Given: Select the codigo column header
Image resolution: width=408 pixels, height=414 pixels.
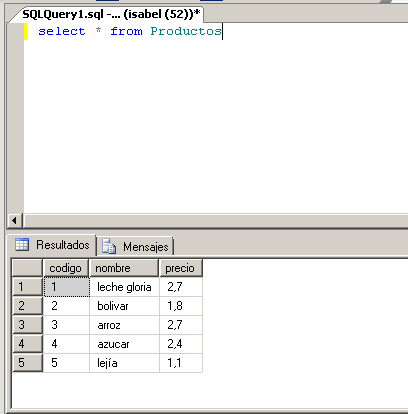Looking at the screenshot, I should point(66,268).
